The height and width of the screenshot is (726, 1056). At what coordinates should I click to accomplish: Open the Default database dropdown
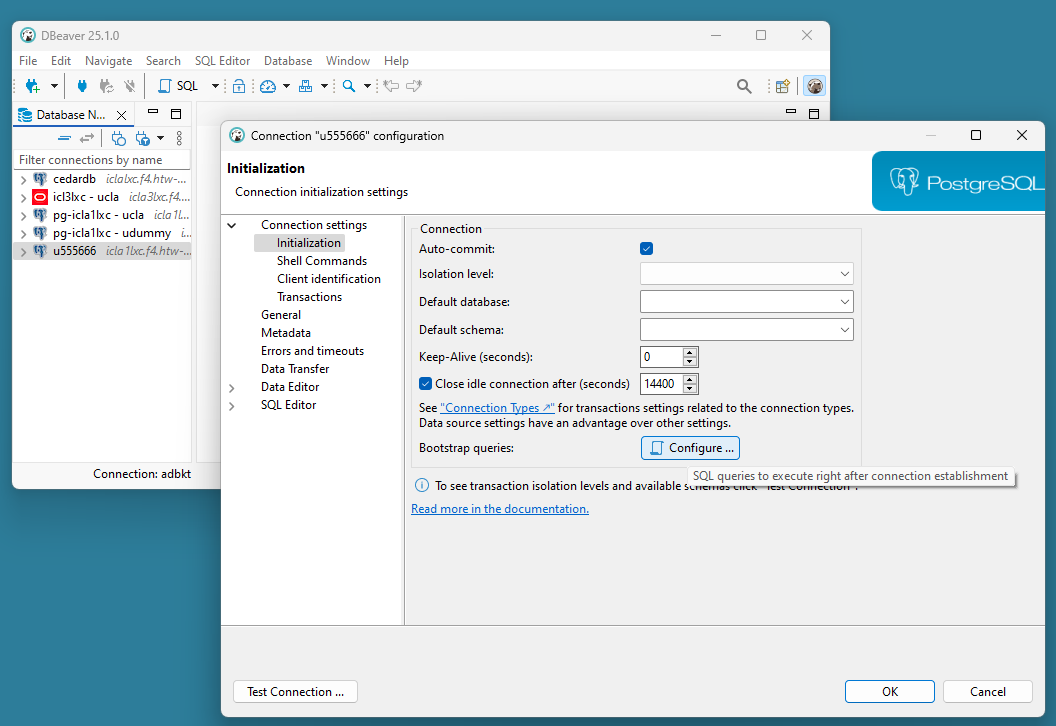(x=746, y=302)
